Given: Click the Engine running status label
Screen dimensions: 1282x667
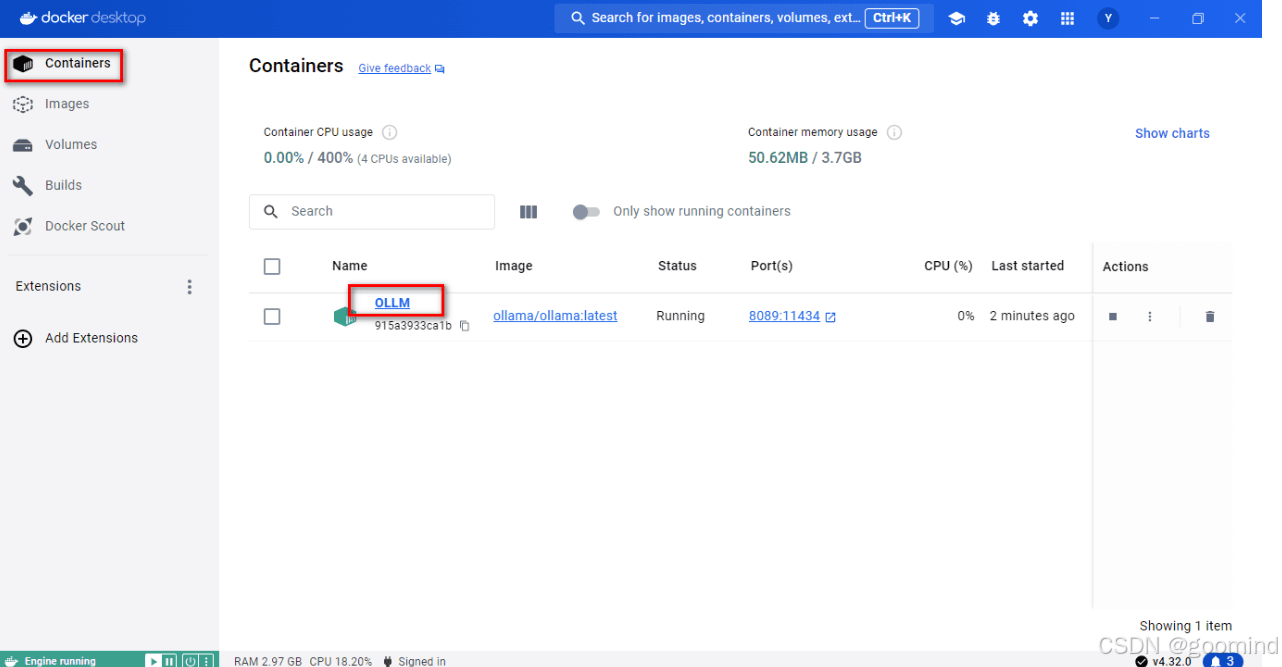Looking at the screenshot, I should click(x=60, y=661).
